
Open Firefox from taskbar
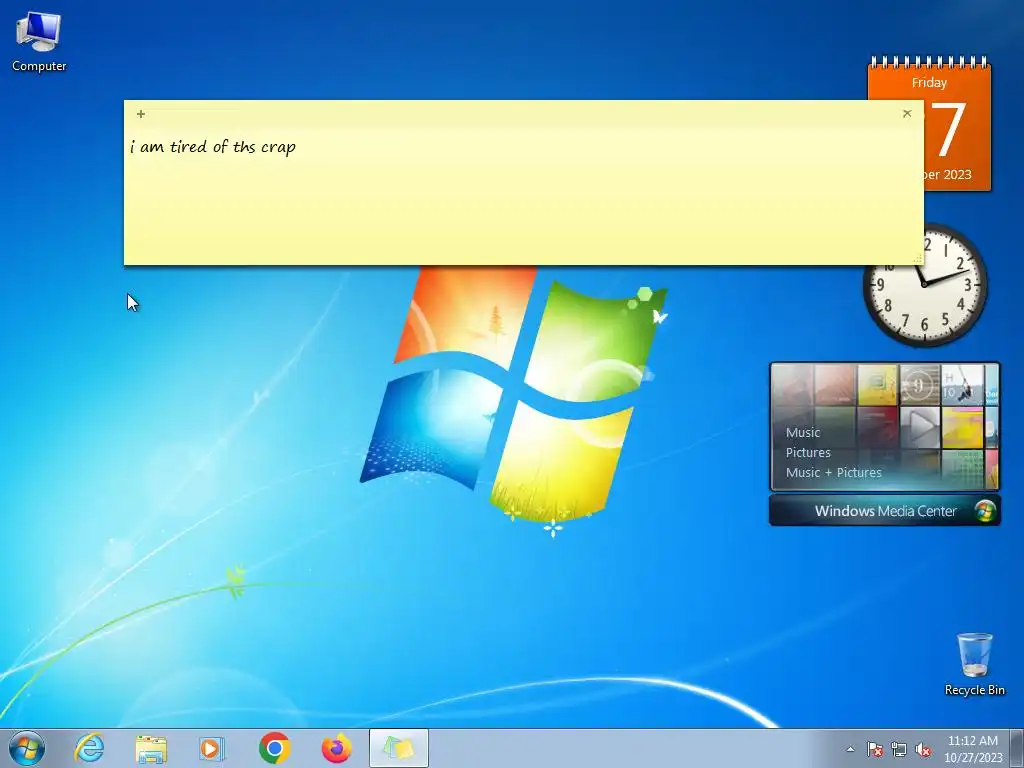[x=336, y=748]
